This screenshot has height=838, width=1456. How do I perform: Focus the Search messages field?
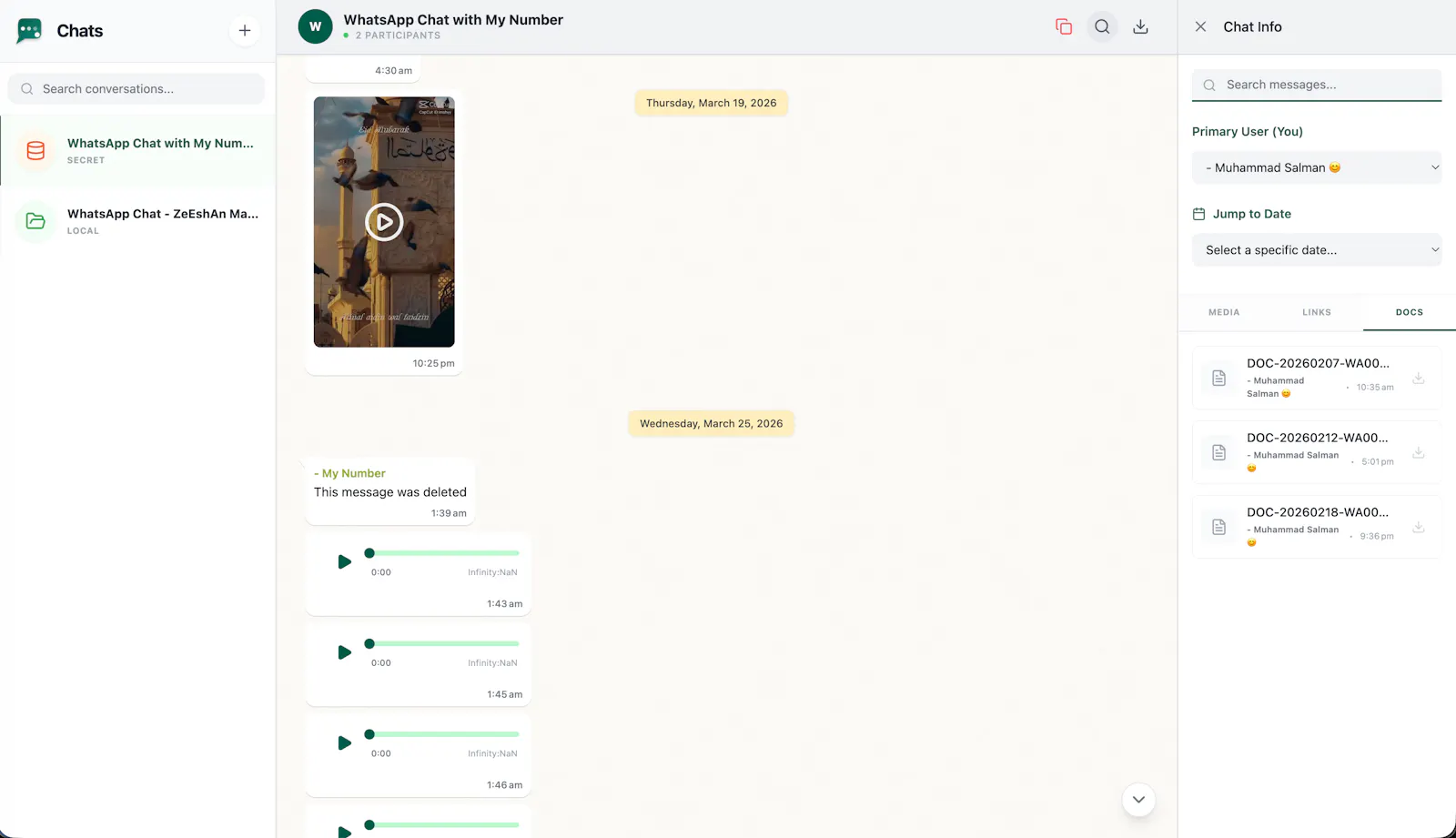pos(1317,85)
